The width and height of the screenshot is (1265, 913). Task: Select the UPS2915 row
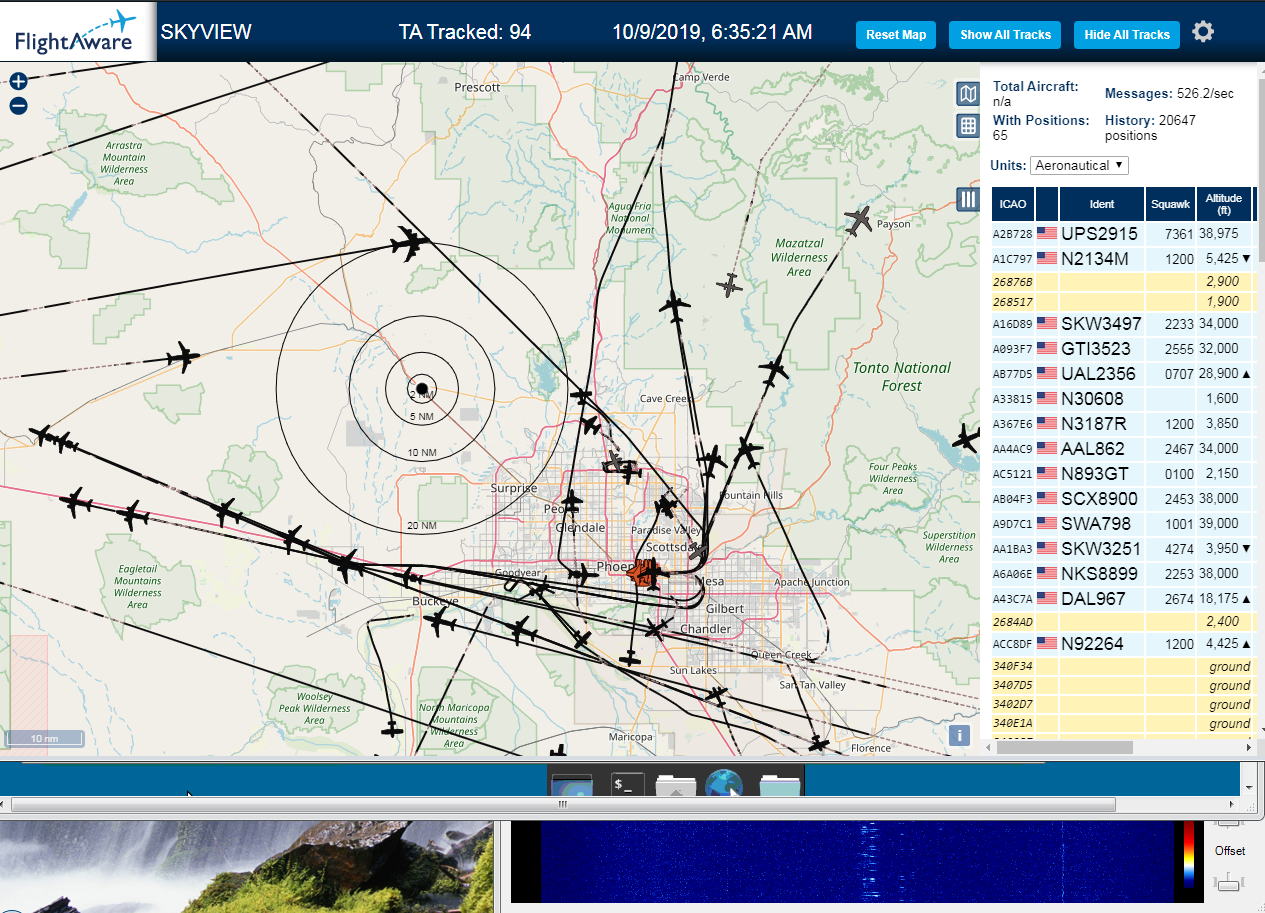pyautogui.click(x=1123, y=233)
